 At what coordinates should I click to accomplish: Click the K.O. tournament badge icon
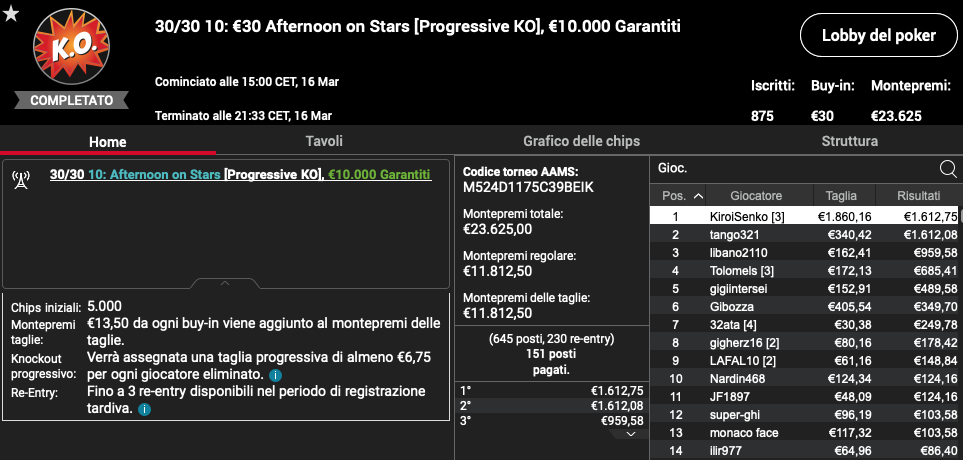pos(71,47)
